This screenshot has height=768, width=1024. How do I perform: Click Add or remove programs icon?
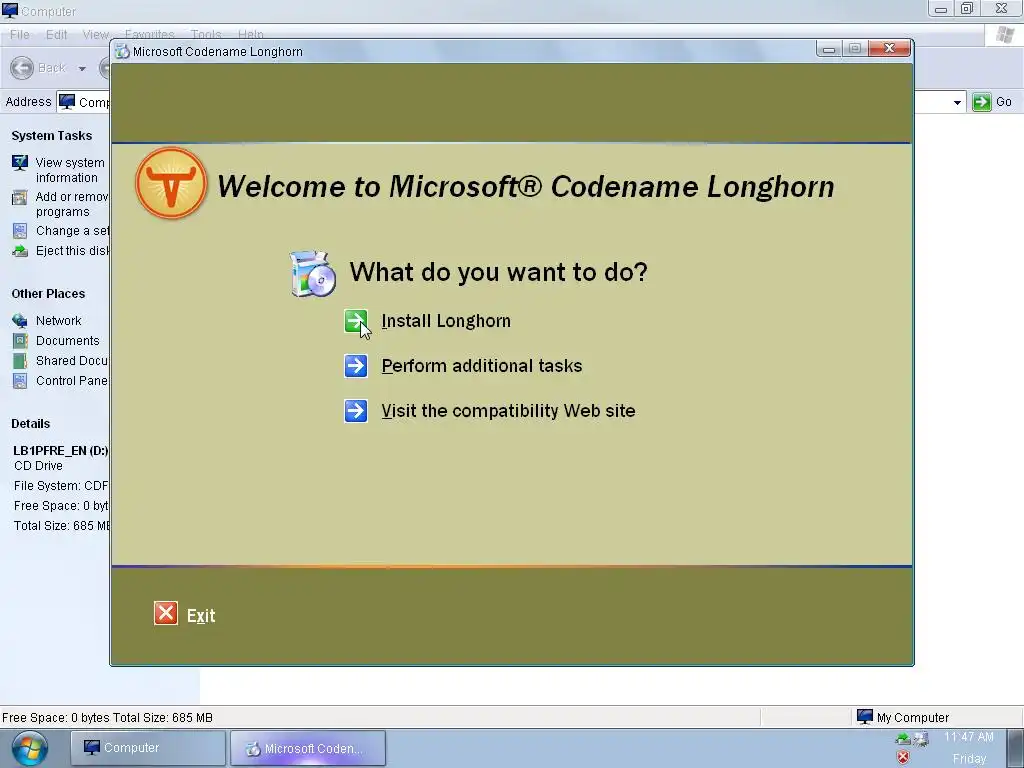(x=20, y=197)
